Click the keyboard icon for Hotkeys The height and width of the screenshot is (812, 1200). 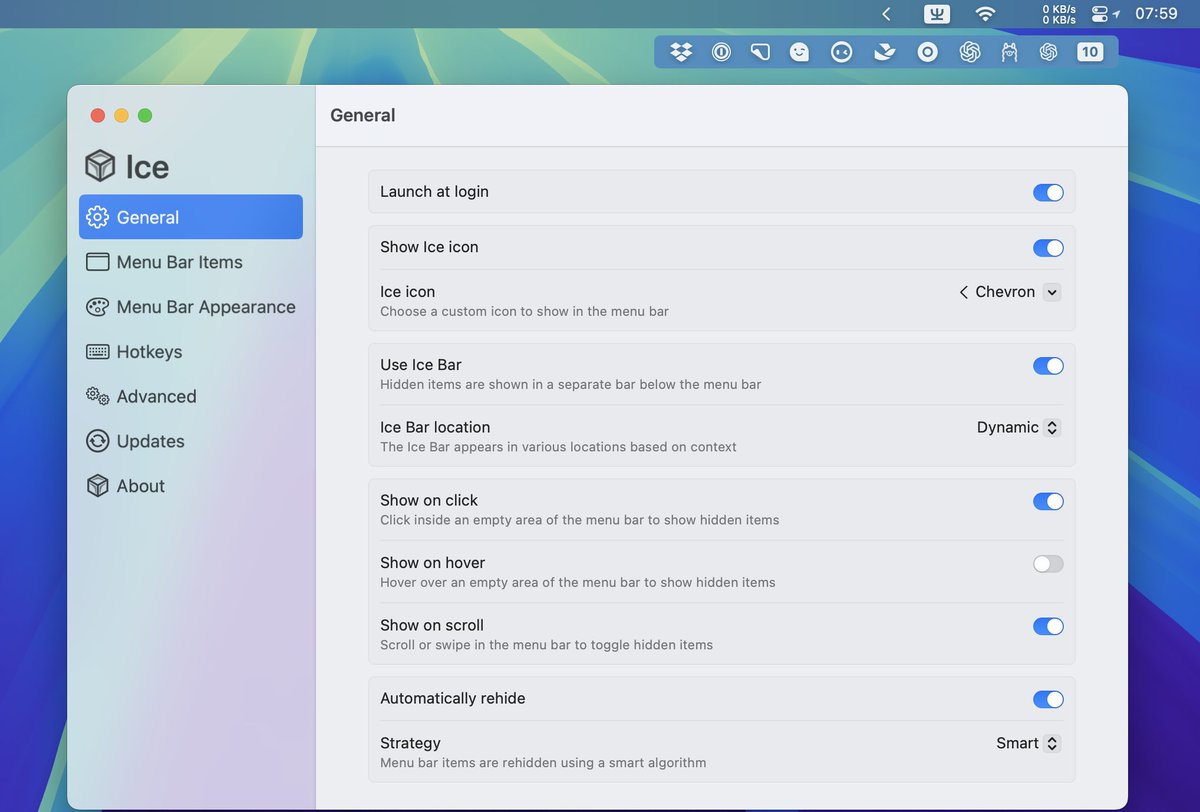click(97, 352)
